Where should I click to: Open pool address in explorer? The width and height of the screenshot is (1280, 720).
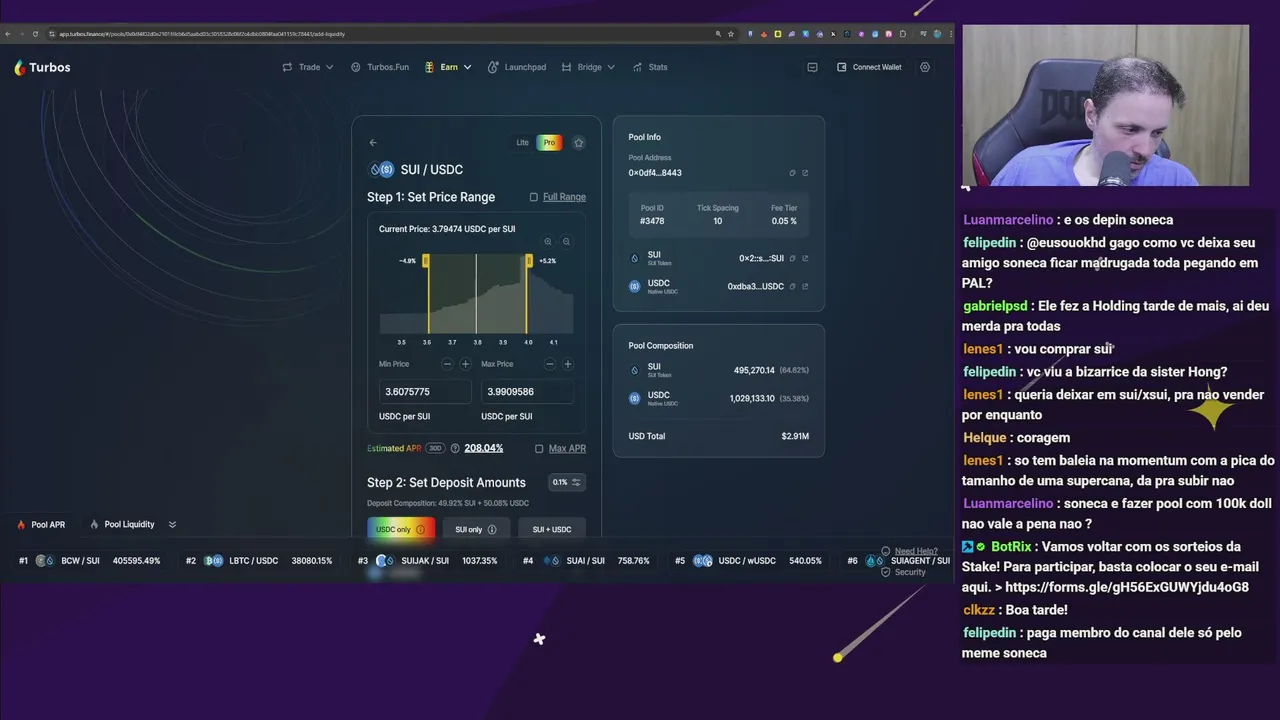tap(805, 173)
